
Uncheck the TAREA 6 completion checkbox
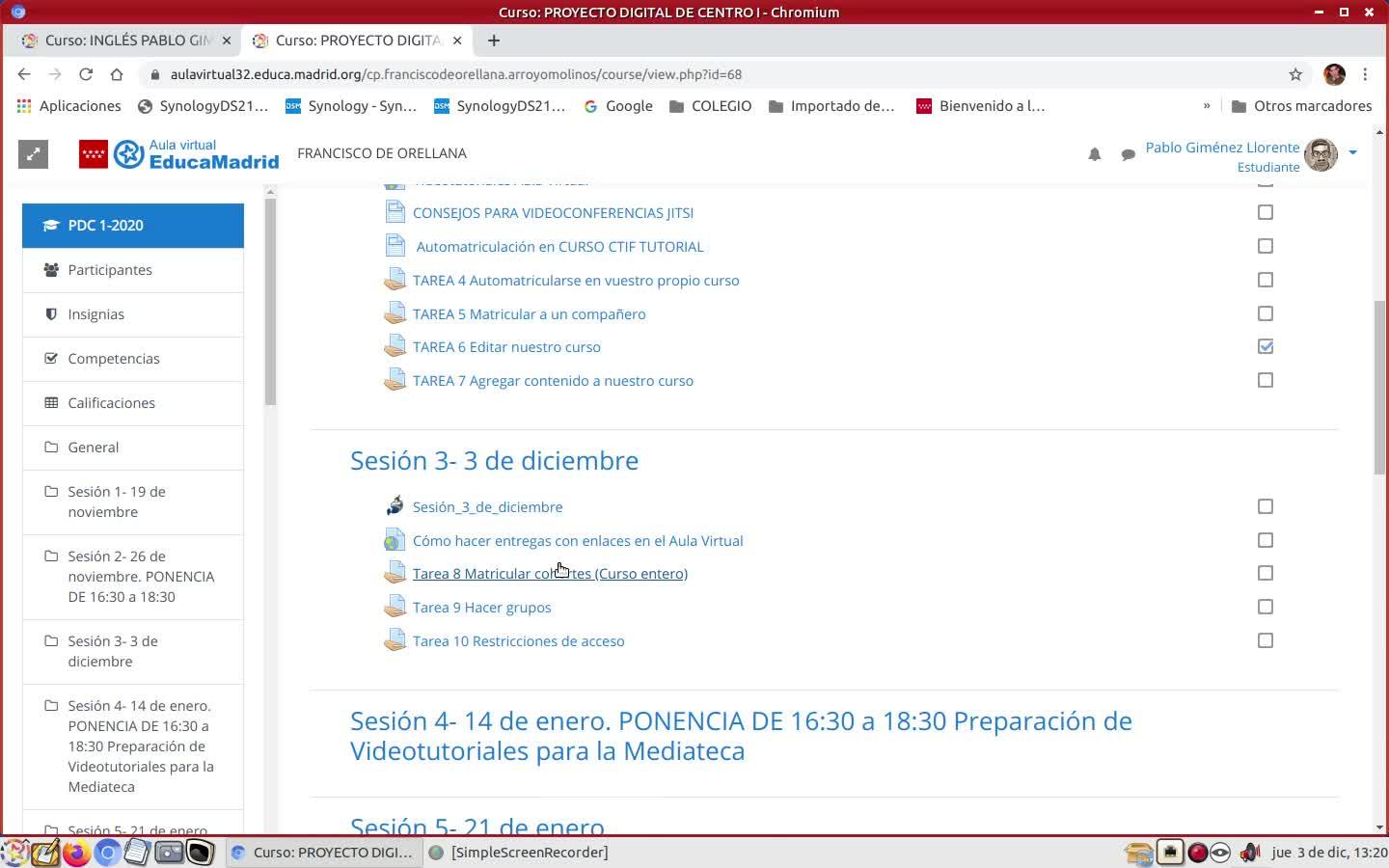pyautogui.click(x=1266, y=346)
